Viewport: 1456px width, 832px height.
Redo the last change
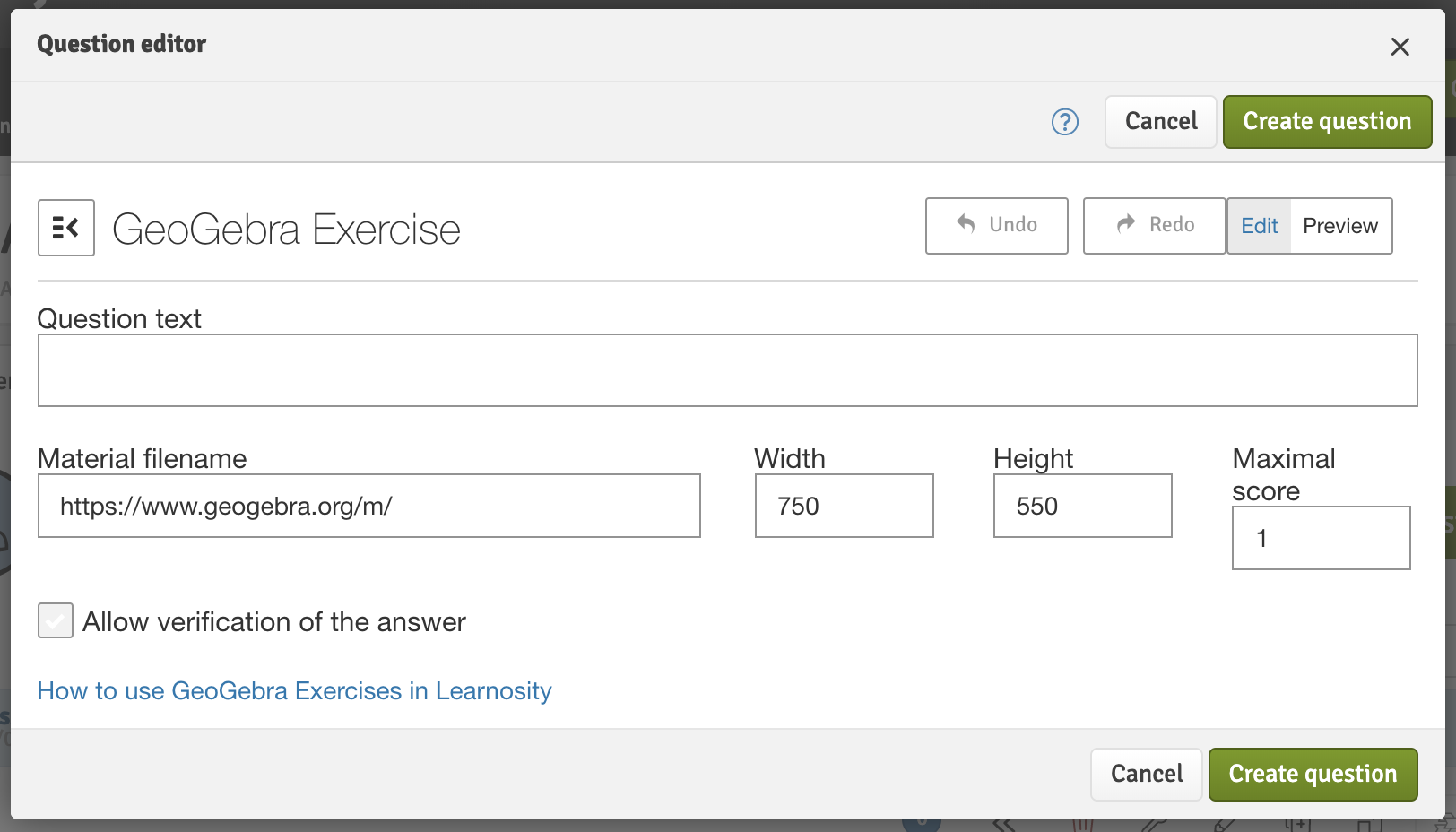(1155, 226)
